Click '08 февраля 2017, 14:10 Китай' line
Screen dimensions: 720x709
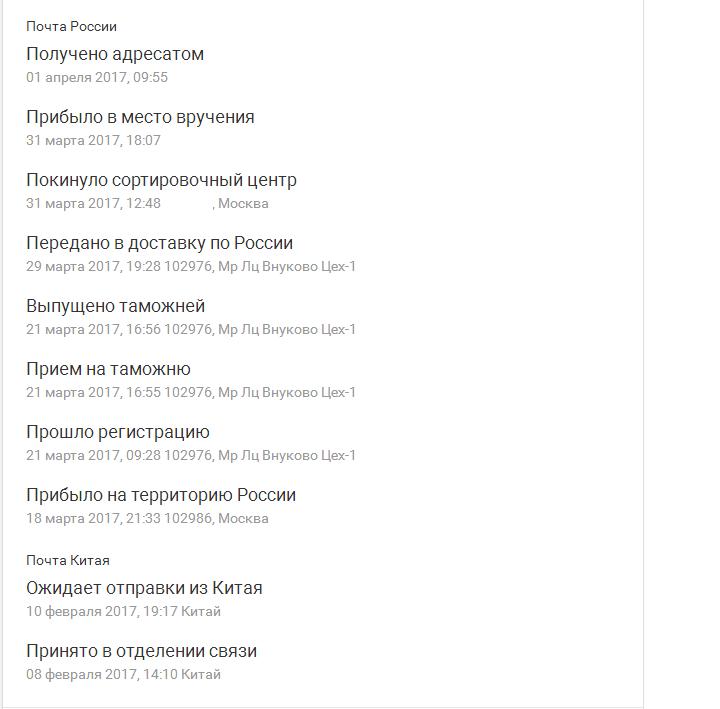tap(124, 675)
